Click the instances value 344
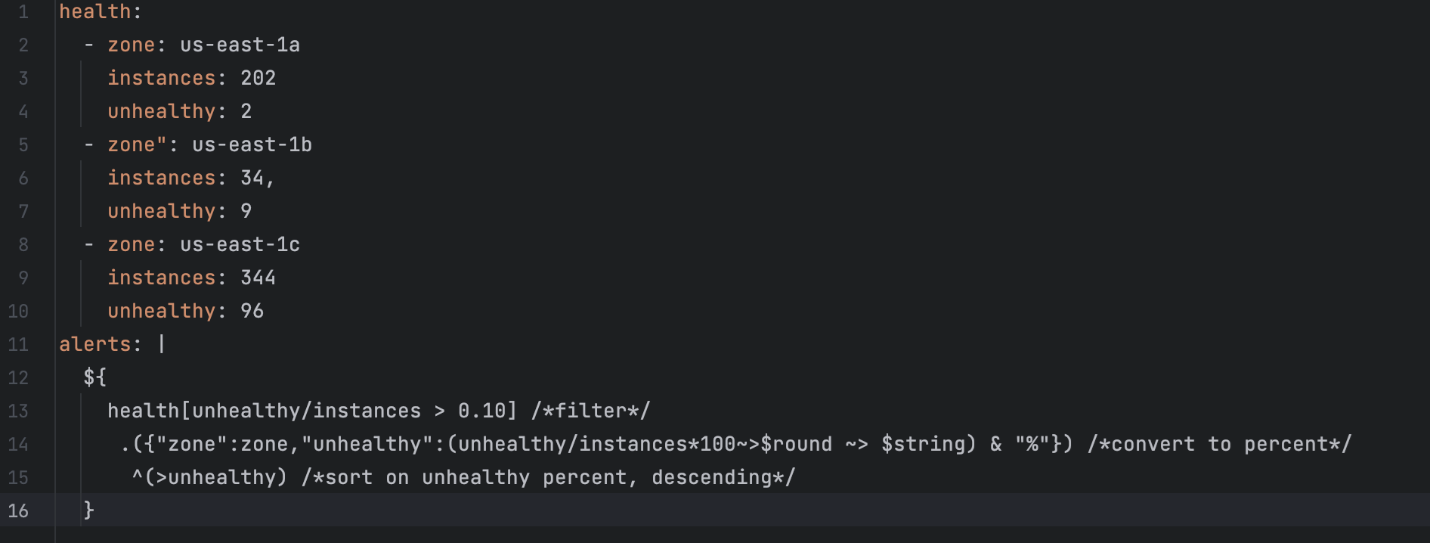 (x=257, y=278)
